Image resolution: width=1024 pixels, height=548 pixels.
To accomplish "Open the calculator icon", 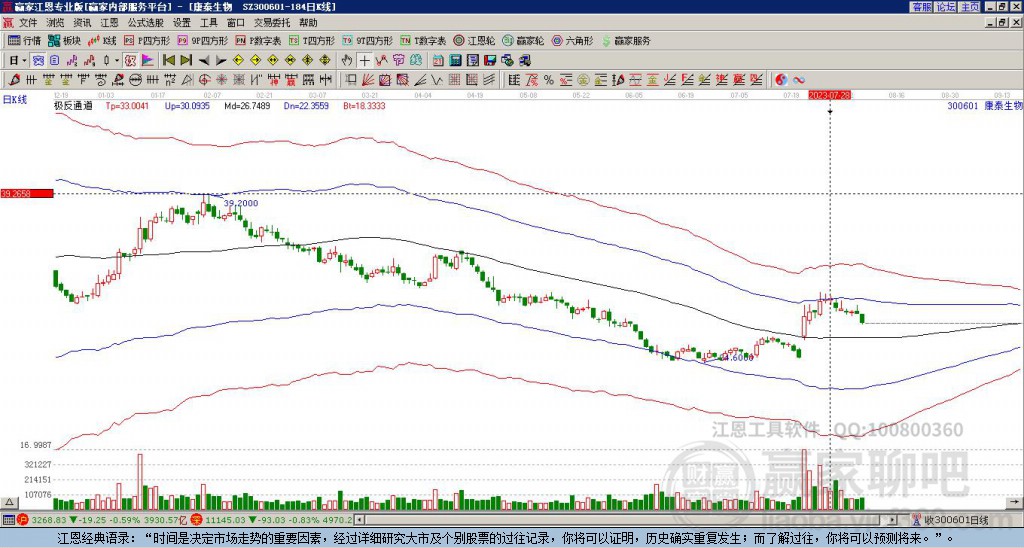I will click(x=455, y=60).
